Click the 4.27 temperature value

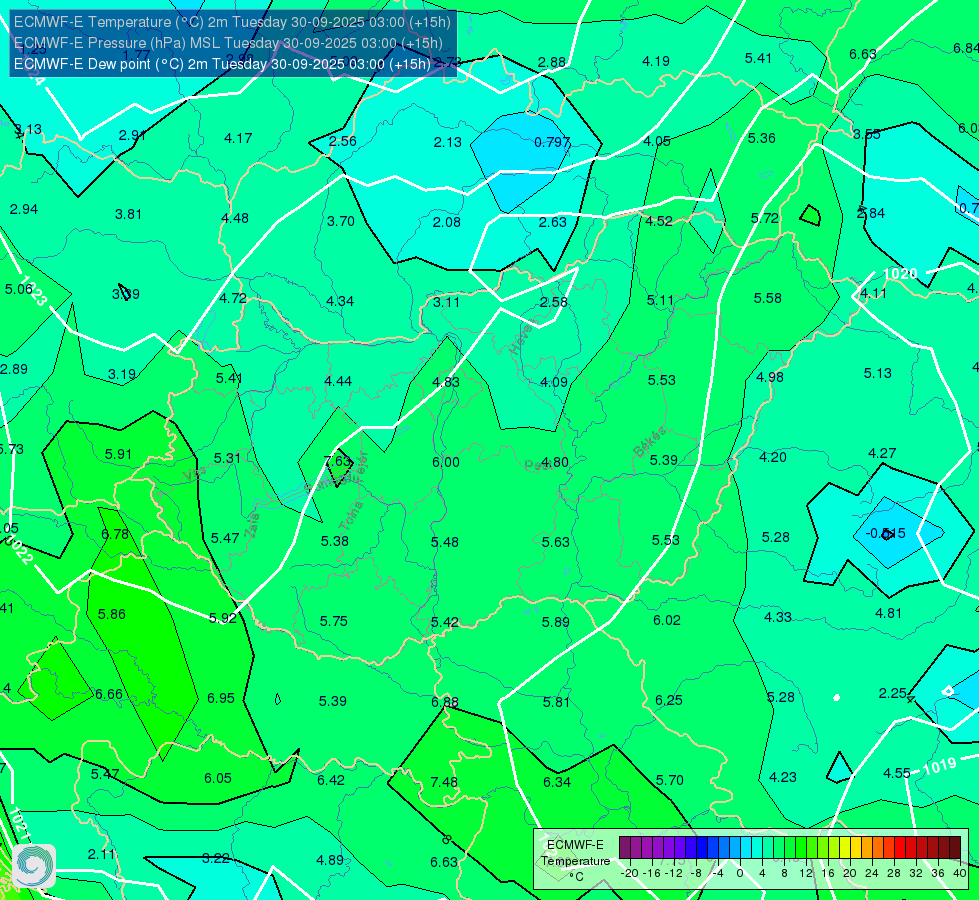coord(882,453)
